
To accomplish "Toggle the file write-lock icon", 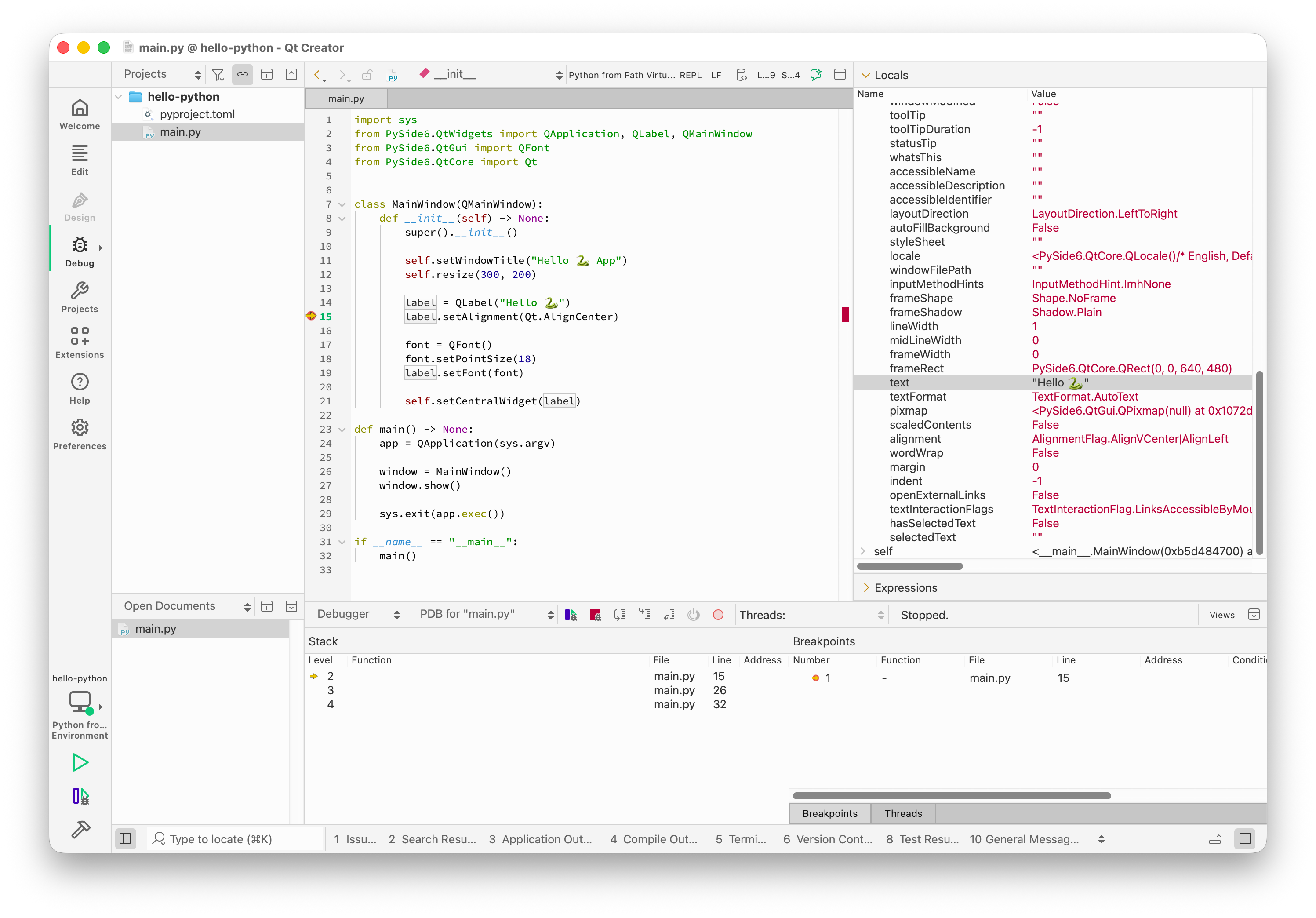I will tap(367, 75).
